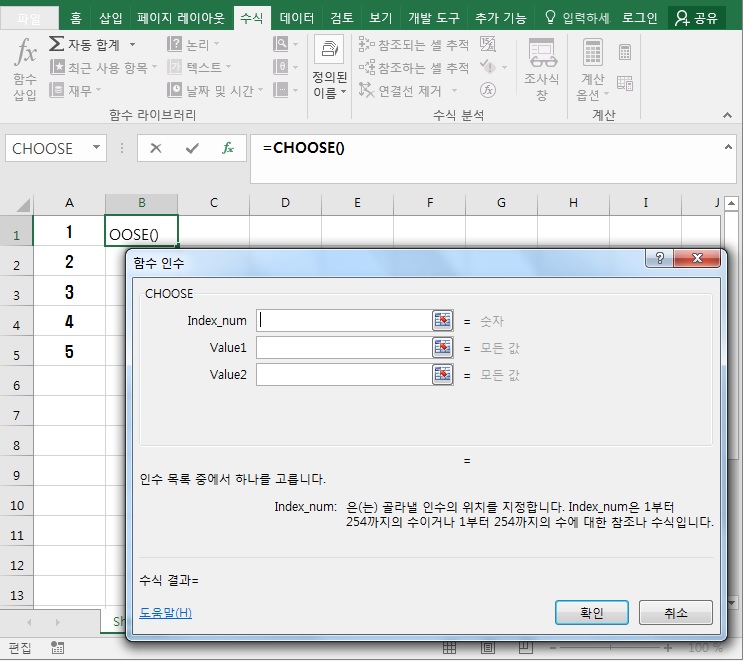The height and width of the screenshot is (661, 743).
Task: Click the Evaluate Formula icon
Action: [x=488, y=90]
